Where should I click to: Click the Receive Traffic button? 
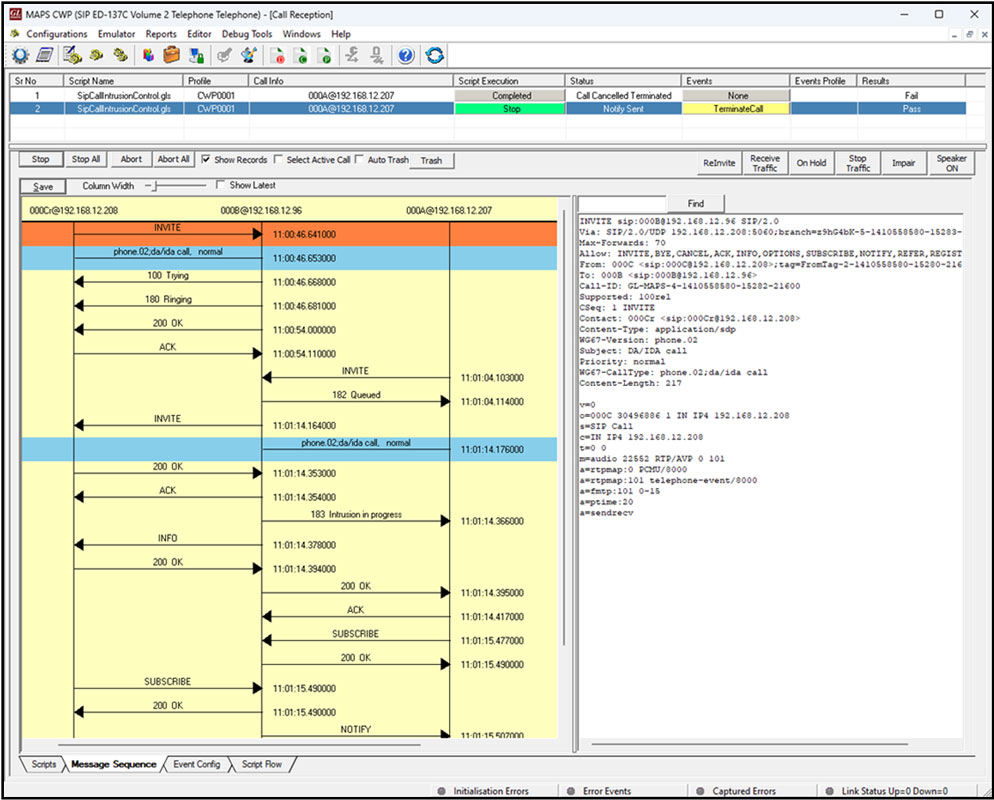click(x=765, y=163)
